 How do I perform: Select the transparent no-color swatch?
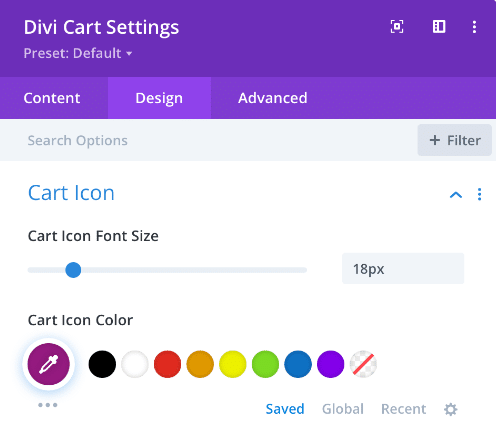363,364
